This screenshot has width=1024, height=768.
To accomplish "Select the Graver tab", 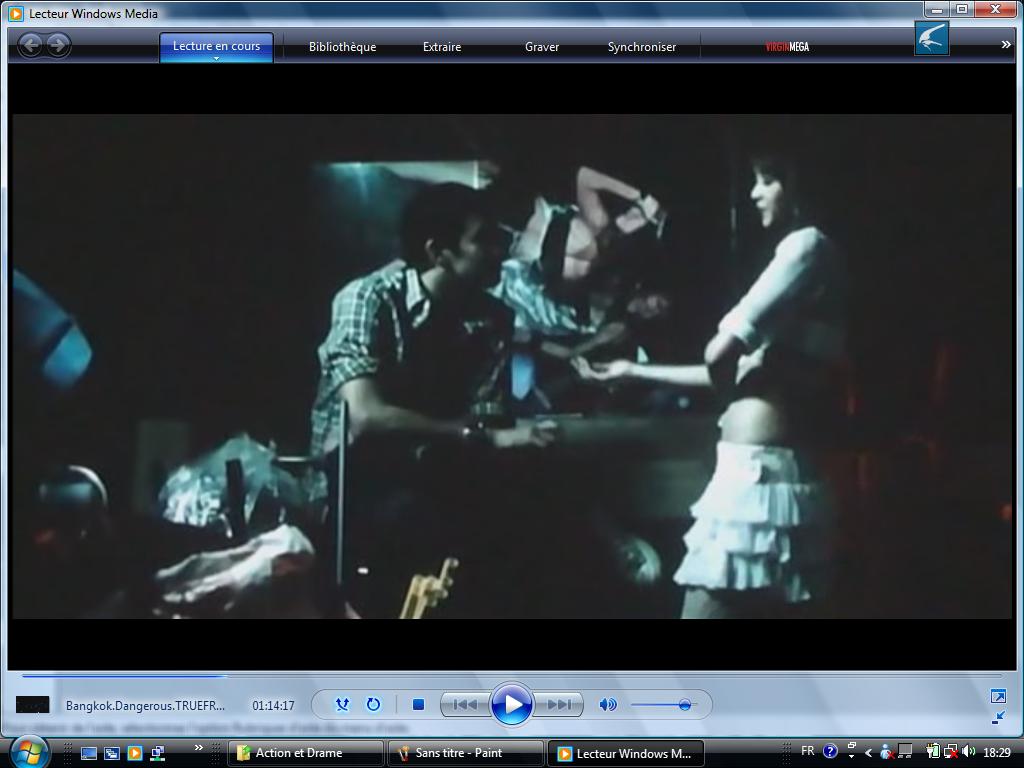I will [542, 47].
